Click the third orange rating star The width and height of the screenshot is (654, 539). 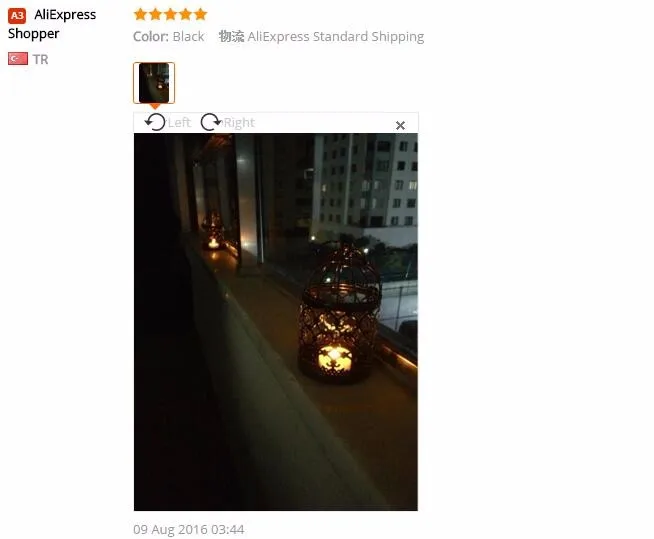point(171,14)
